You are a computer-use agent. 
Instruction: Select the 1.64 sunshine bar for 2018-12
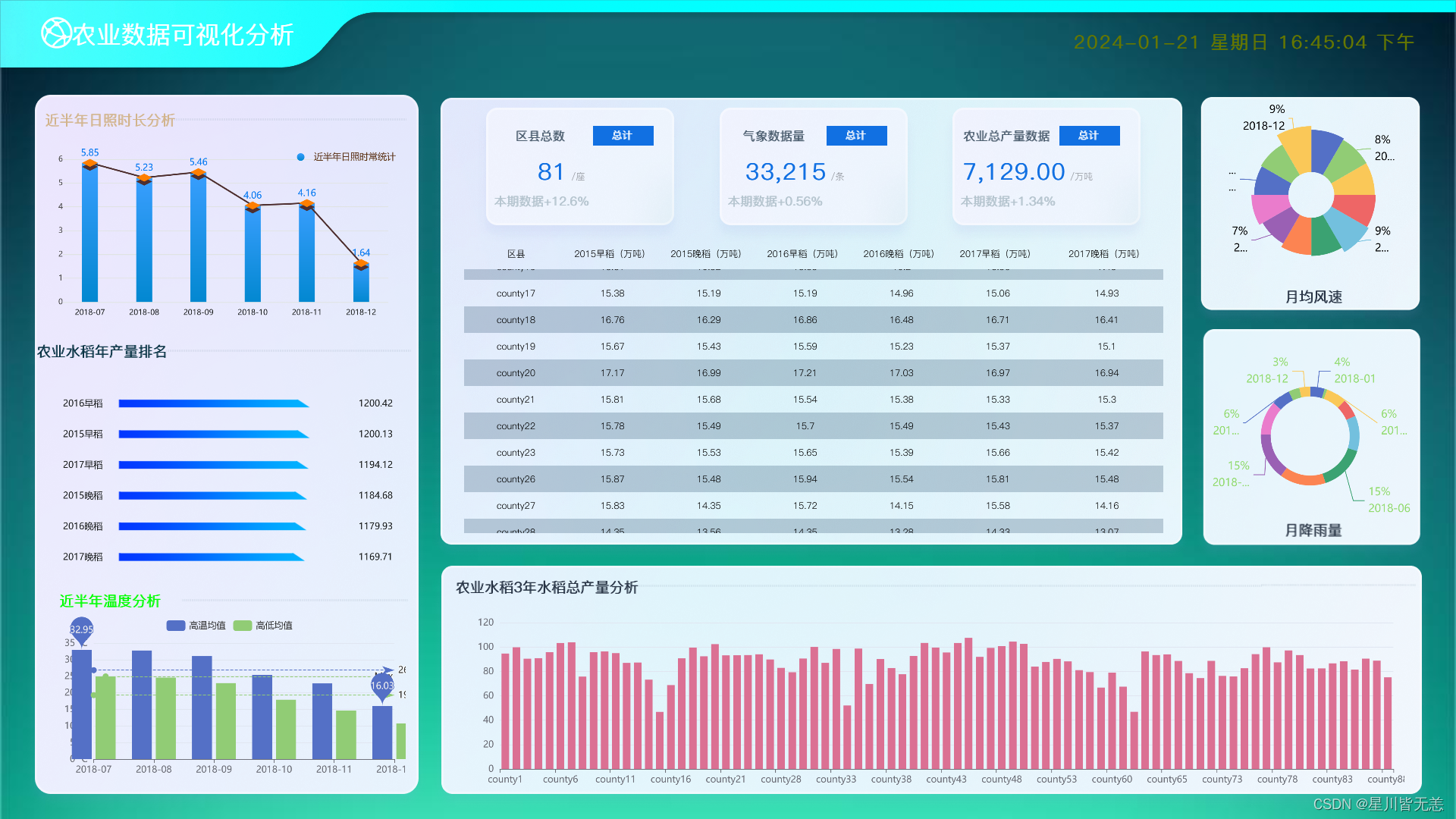[x=361, y=283]
